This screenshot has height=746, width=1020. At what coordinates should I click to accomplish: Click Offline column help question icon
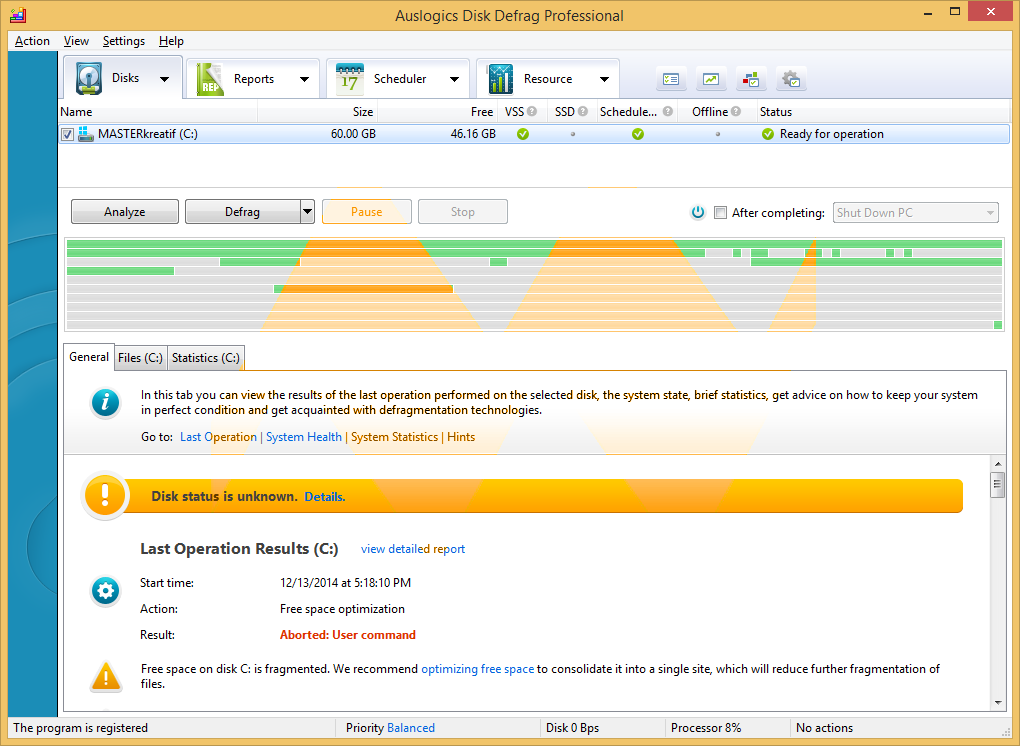[x=736, y=111]
